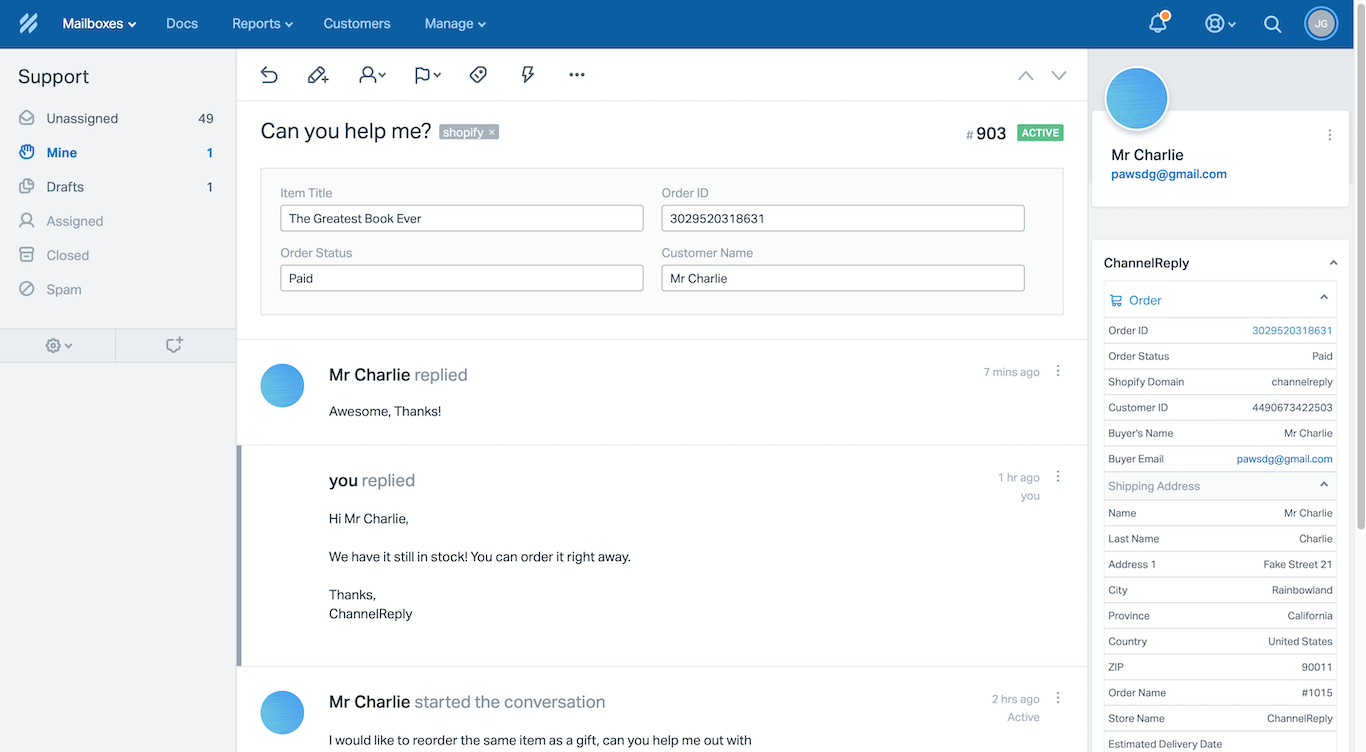The width and height of the screenshot is (1366, 752).
Task: Click the Buyer Email pawsdg@gmail.com link
Action: [1284, 459]
